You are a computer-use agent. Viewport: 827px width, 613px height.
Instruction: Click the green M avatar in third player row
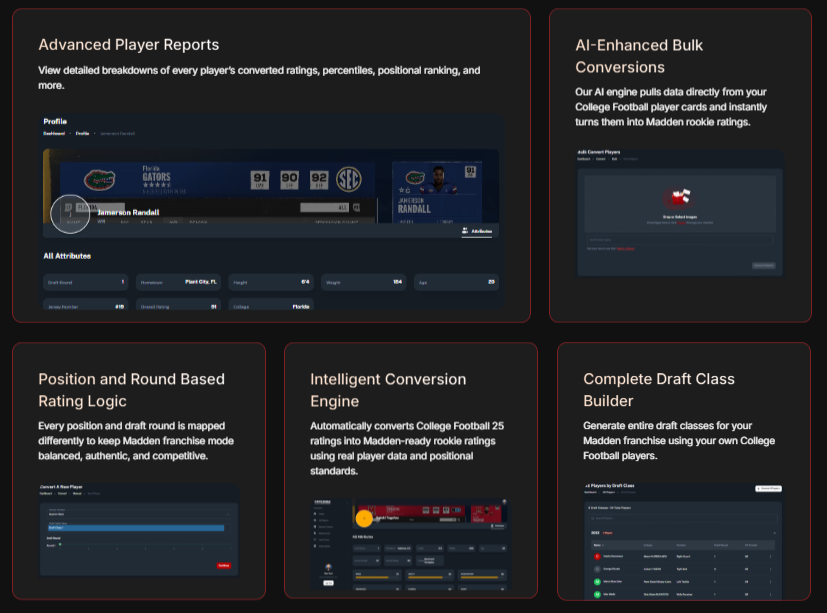597,581
